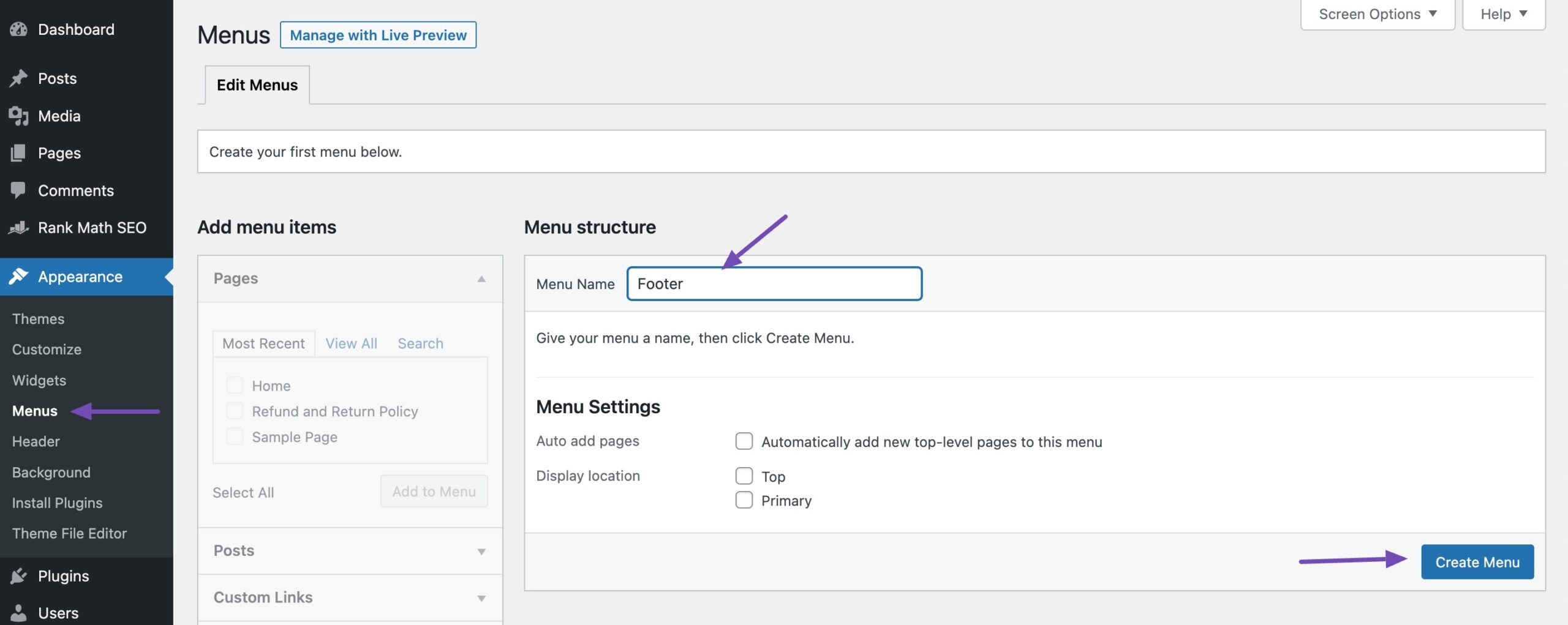
Task: Expand the Posts accordion section
Action: (350, 551)
